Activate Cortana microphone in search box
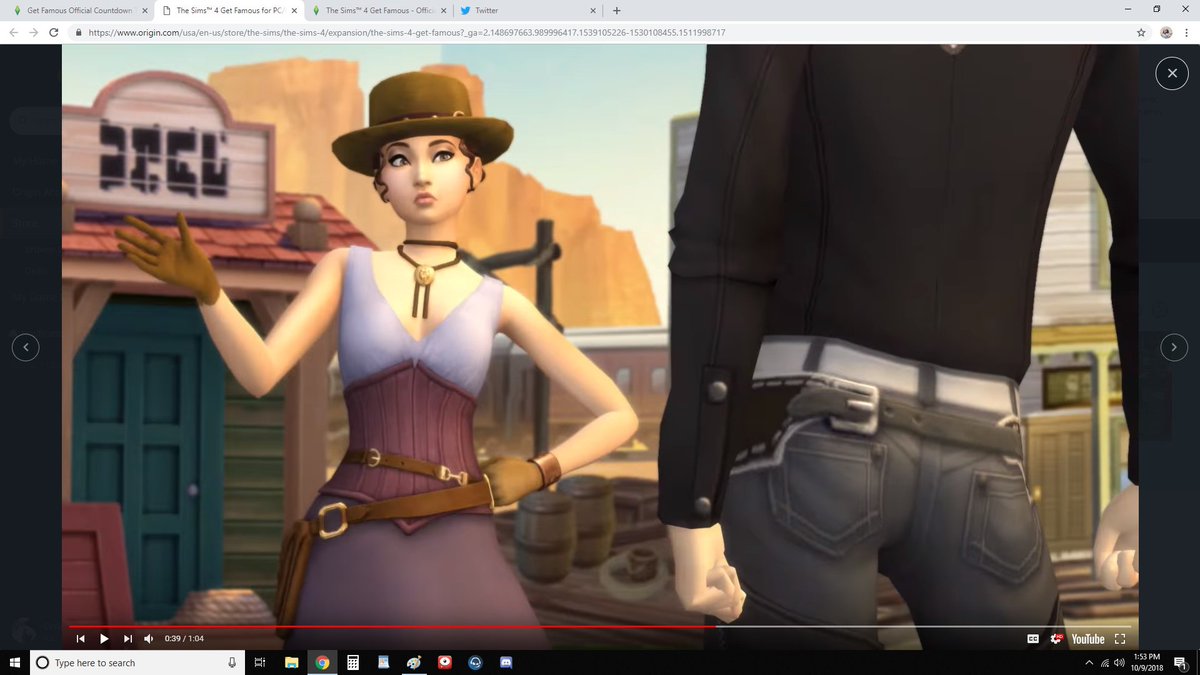This screenshot has width=1200, height=675. click(231, 662)
